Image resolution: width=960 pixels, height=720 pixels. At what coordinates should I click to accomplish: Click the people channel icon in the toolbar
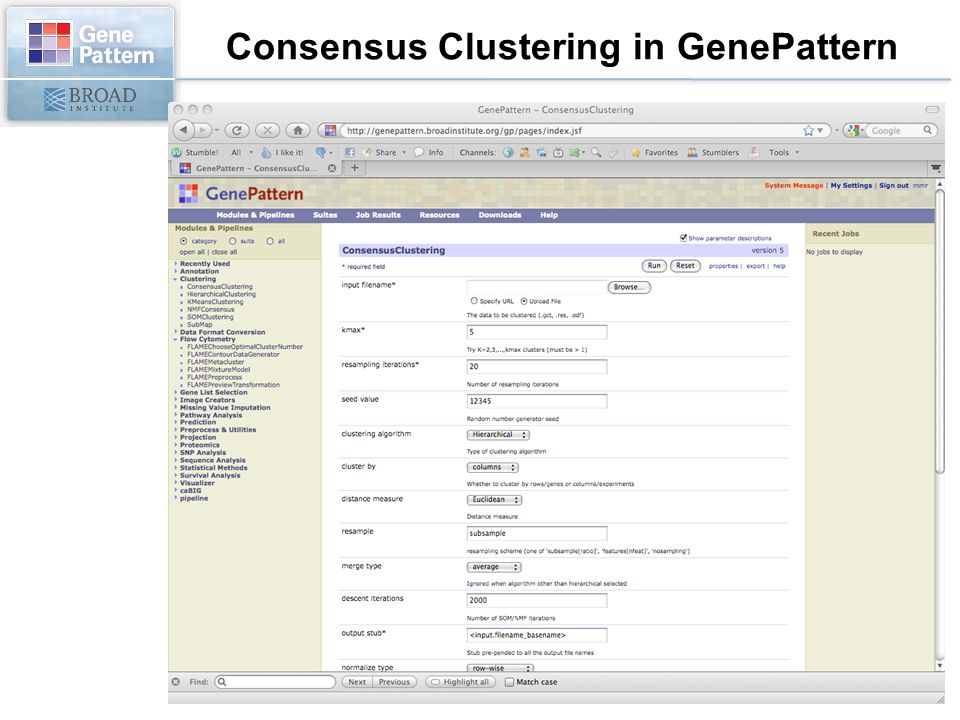(x=525, y=152)
